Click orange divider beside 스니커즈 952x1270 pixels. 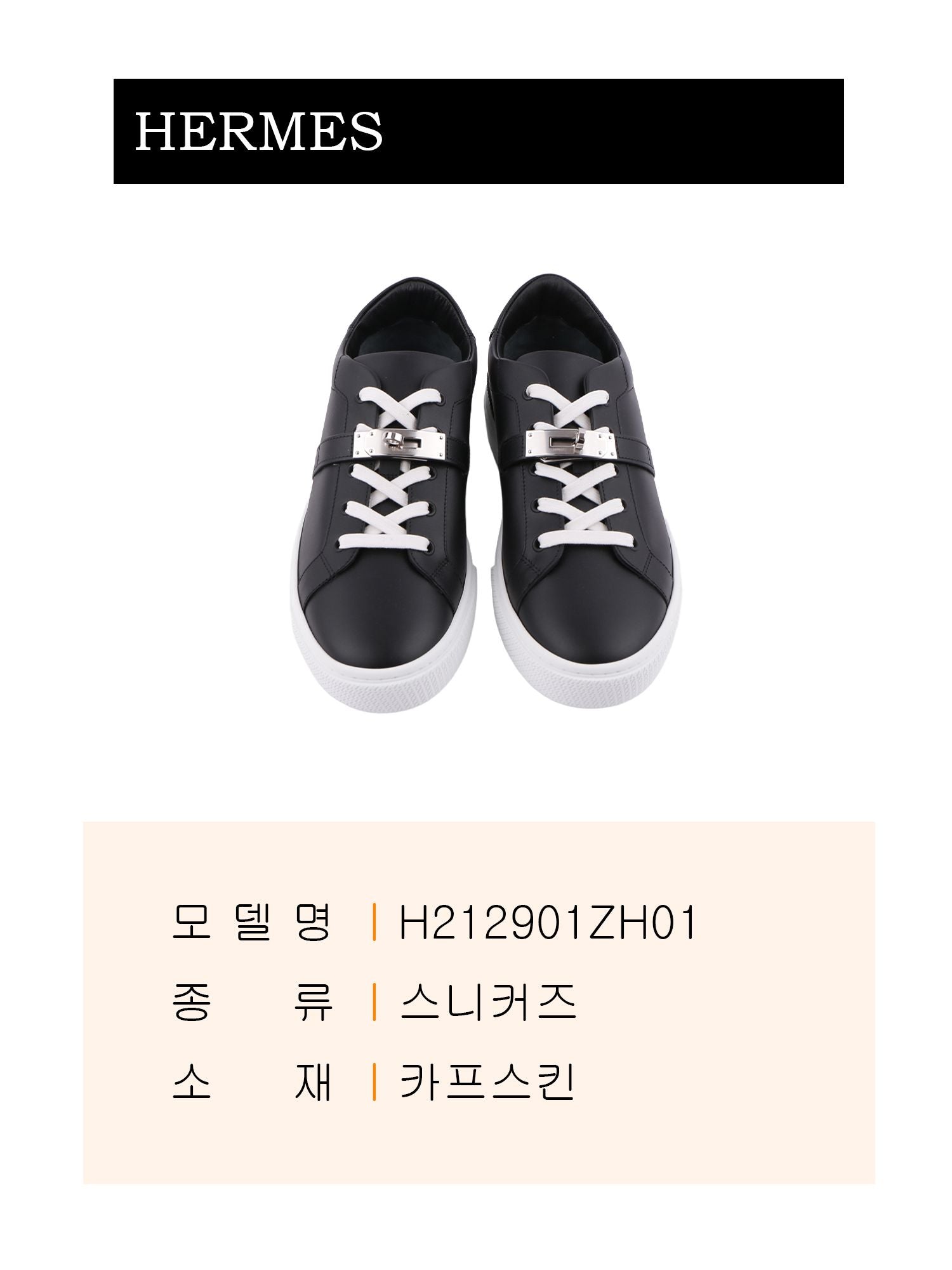pyautogui.click(x=375, y=1002)
